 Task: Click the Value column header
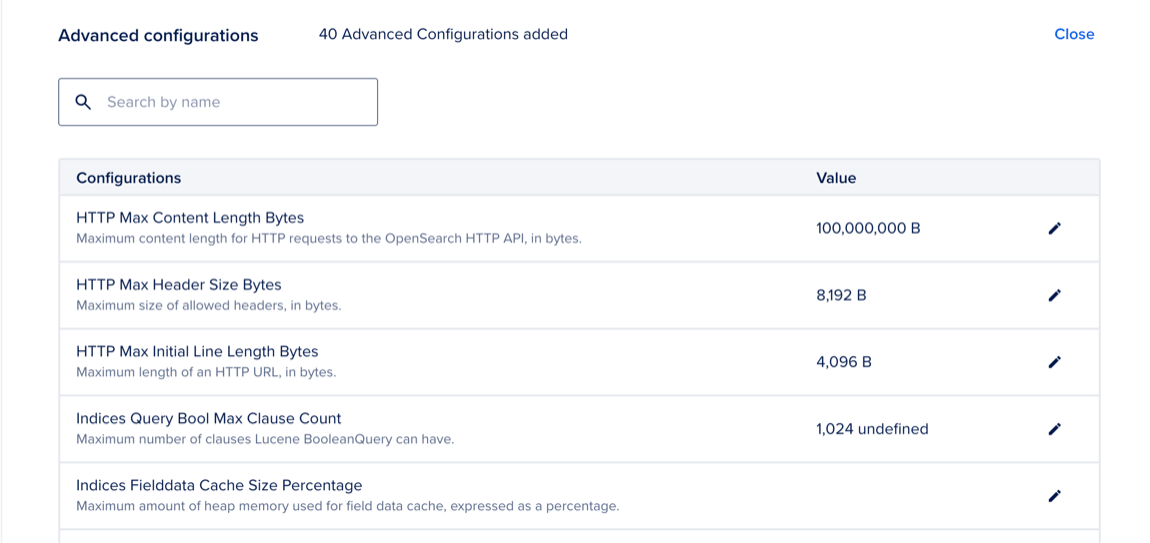(836, 178)
